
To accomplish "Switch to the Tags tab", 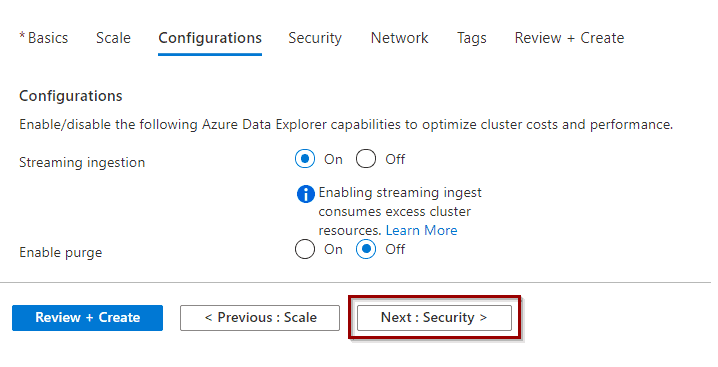I will click(472, 38).
